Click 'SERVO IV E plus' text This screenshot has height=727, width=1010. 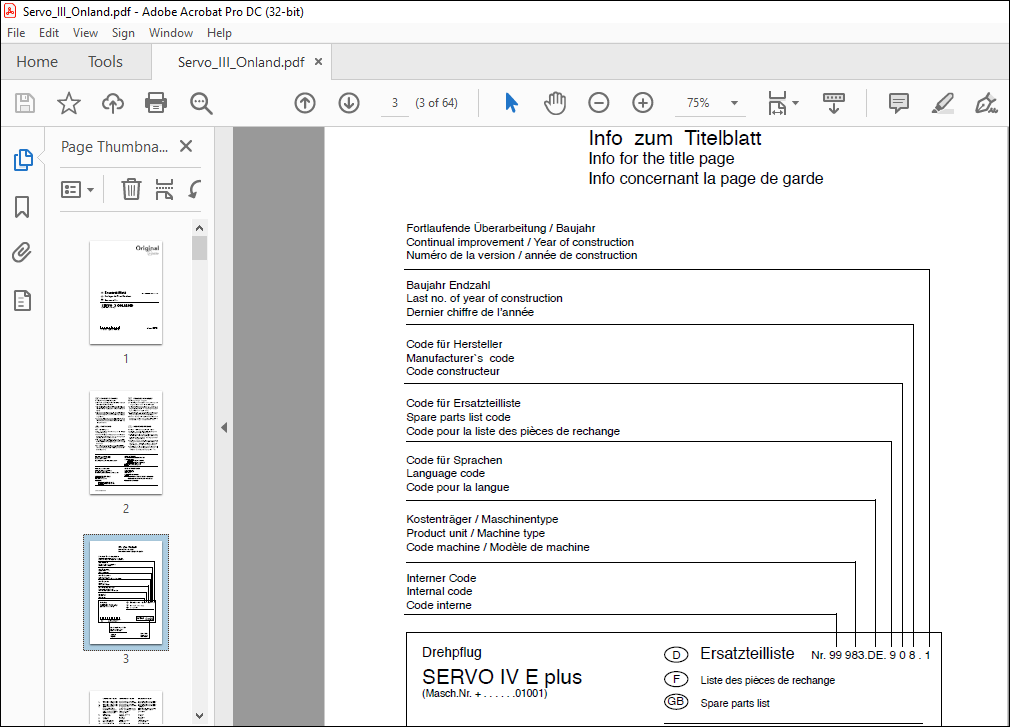click(x=502, y=677)
